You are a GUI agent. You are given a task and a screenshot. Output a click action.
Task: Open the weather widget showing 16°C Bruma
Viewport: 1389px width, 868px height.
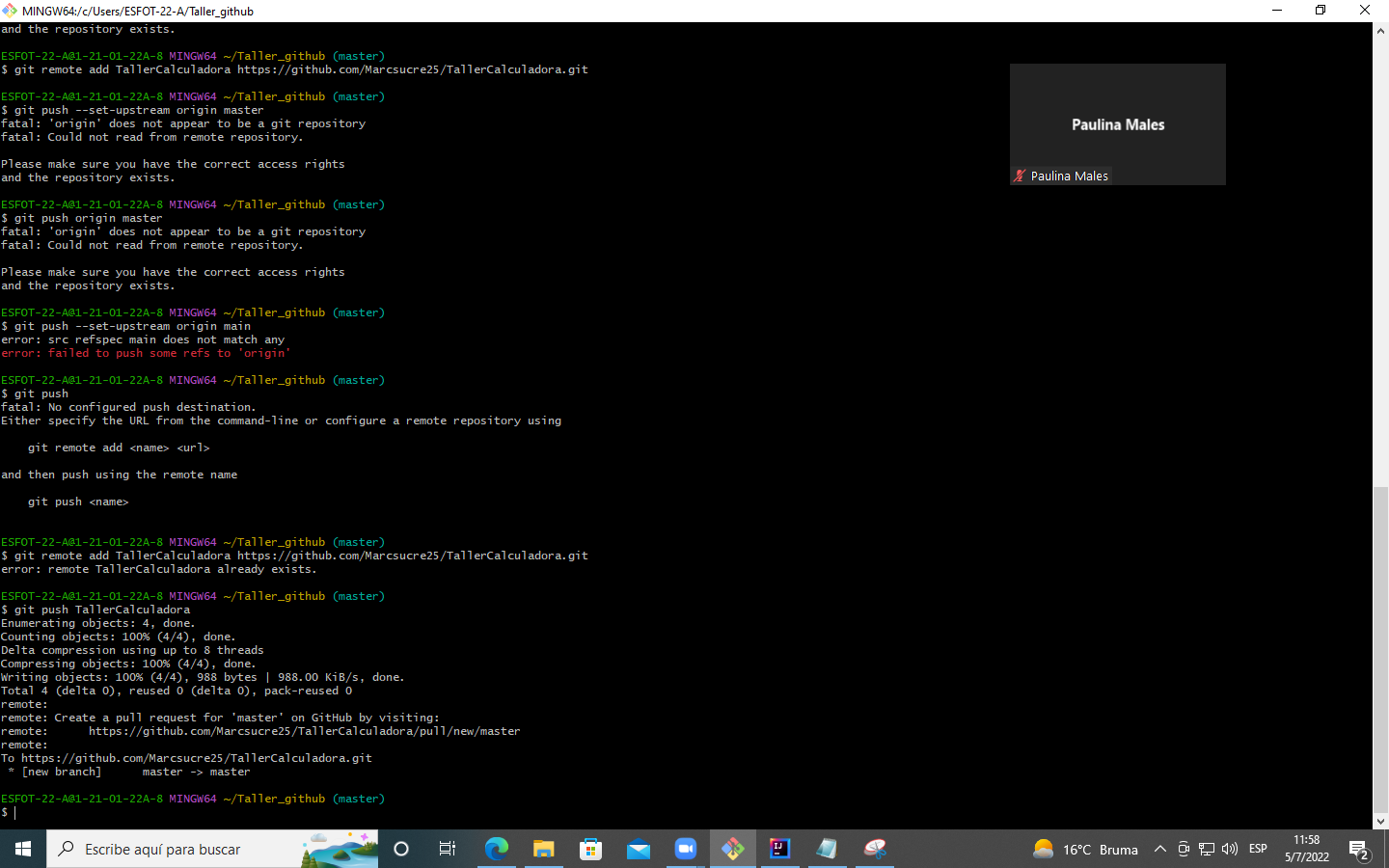pyautogui.click(x=1085, y=849)
